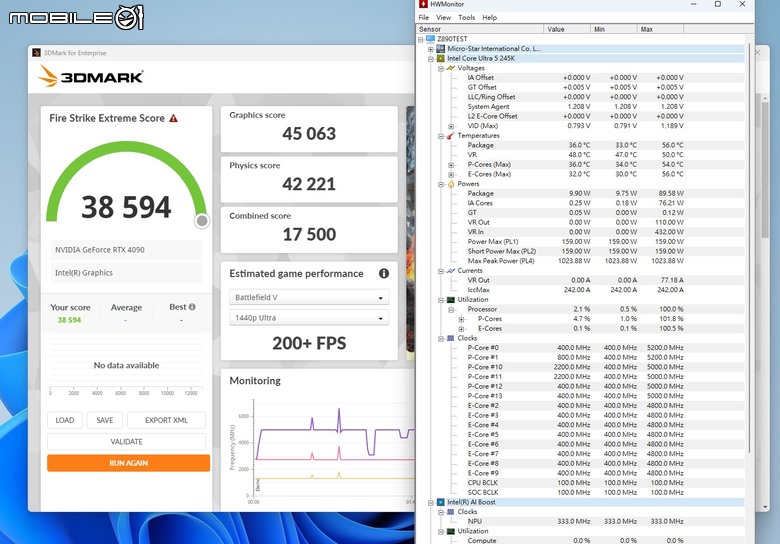Collapse the Currents section

pos(441,271)
